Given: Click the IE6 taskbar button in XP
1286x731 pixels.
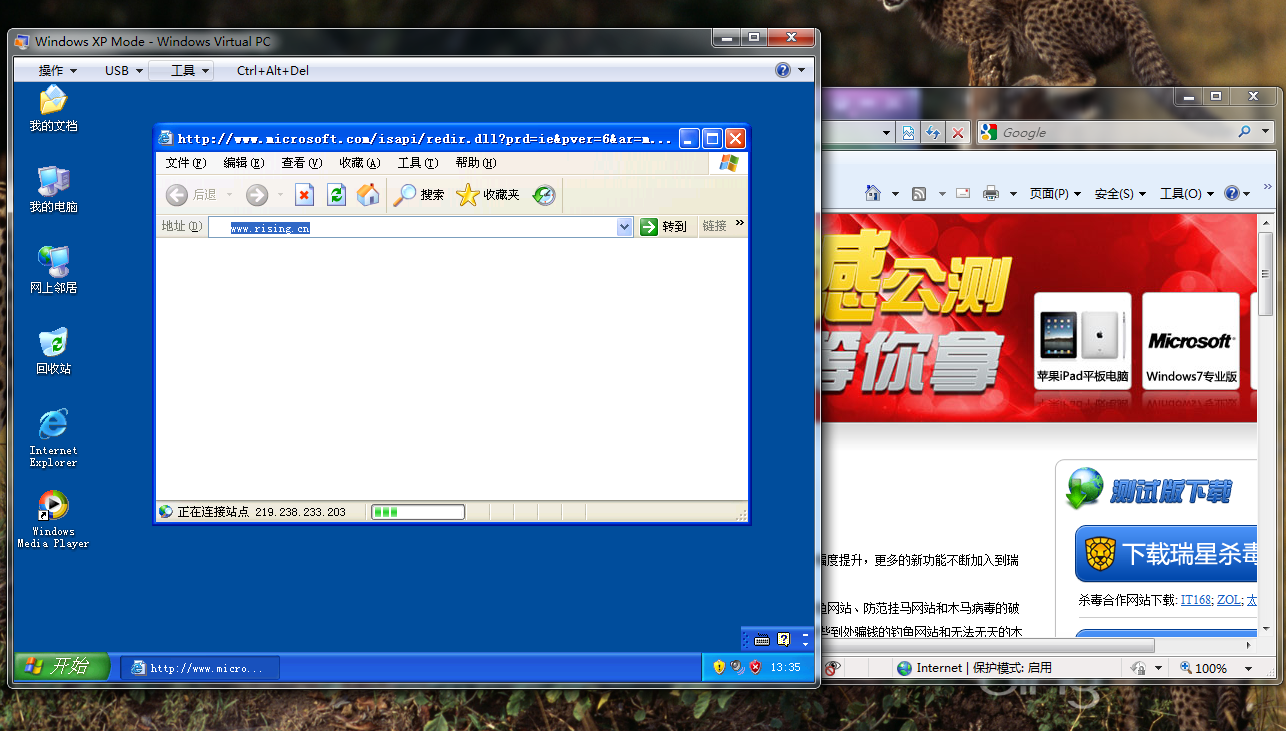Looking at the screenshot, I should tap(200, 668).
